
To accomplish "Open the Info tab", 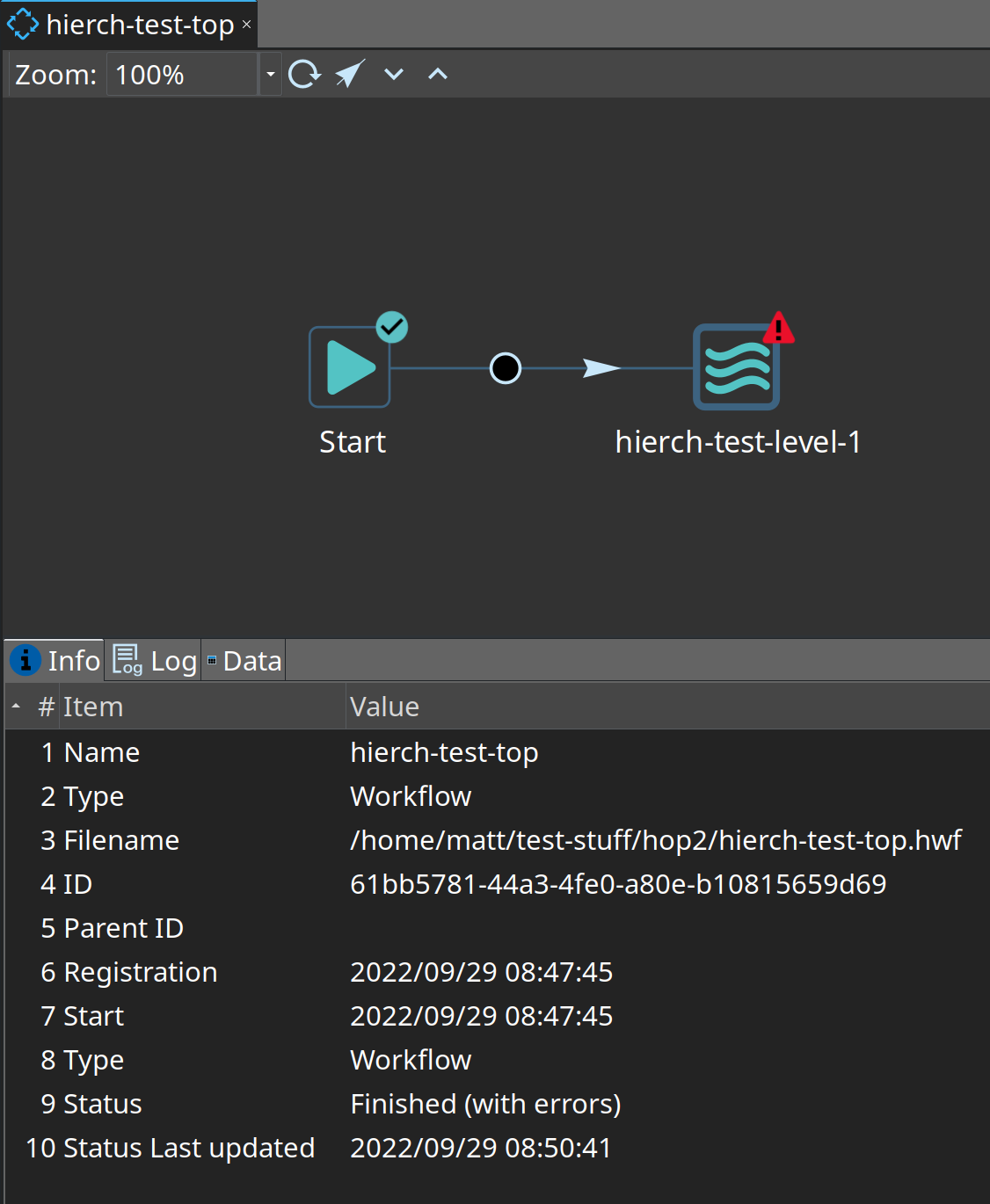I will 55,661.
